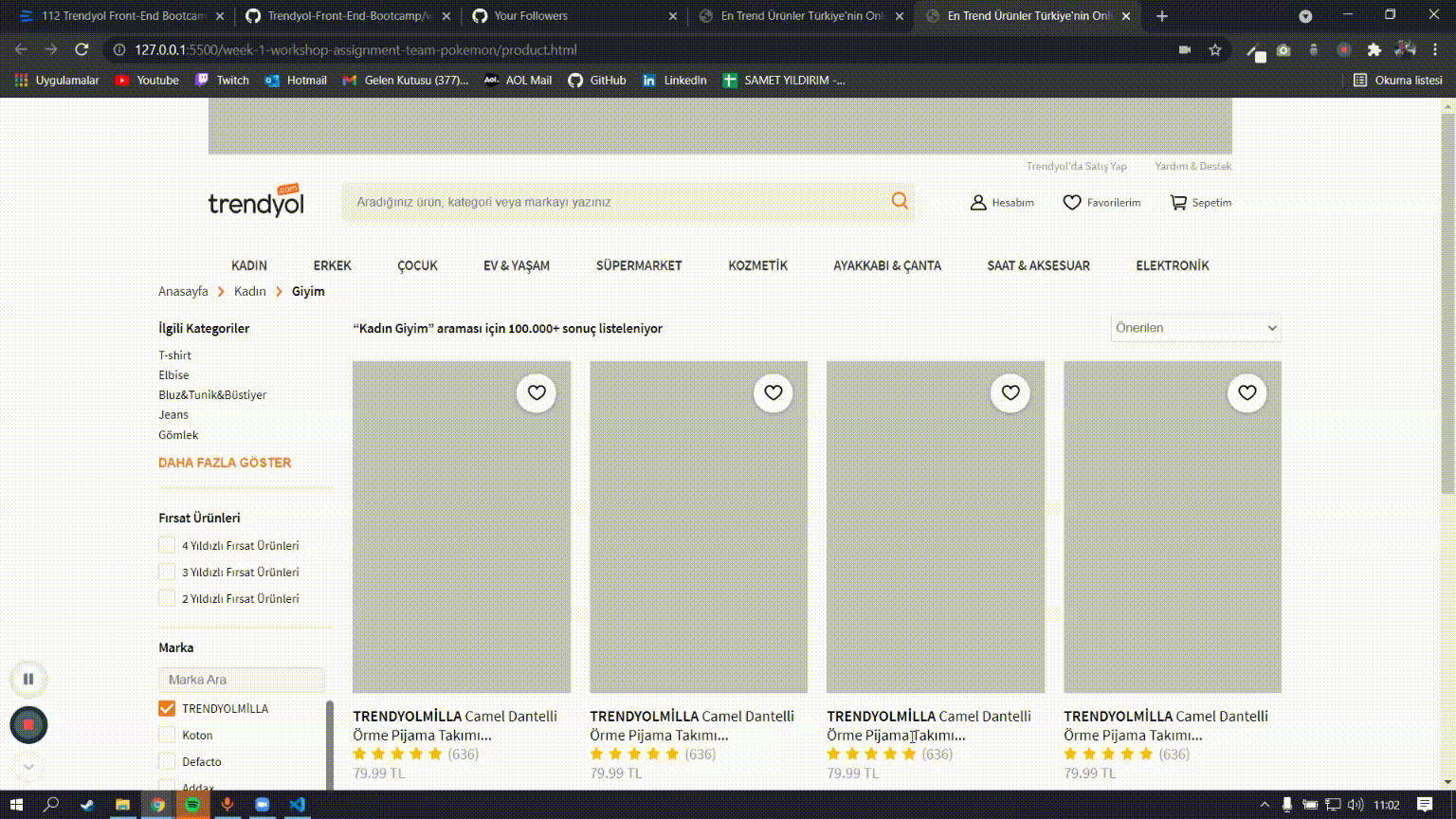
Task: Favorite the fourth product card heart
Action: click(x=1247, y=392)
